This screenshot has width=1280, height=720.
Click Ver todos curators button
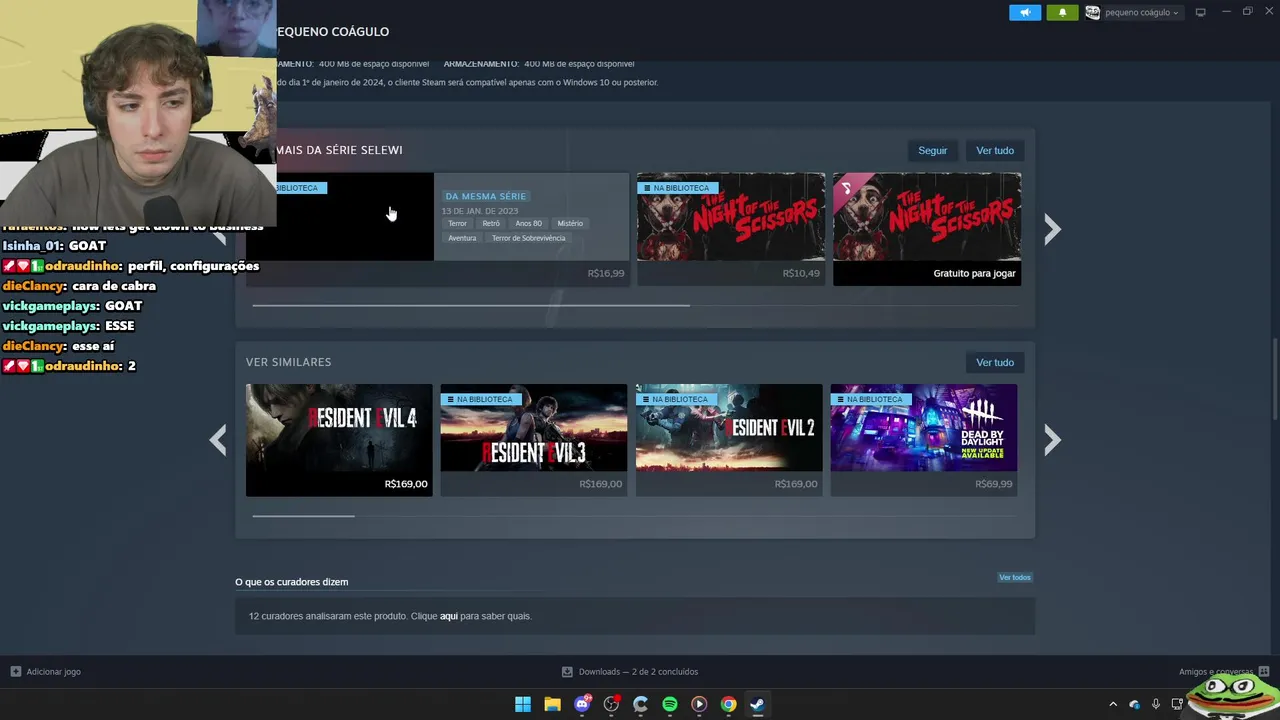click(x=1014, y=577)
